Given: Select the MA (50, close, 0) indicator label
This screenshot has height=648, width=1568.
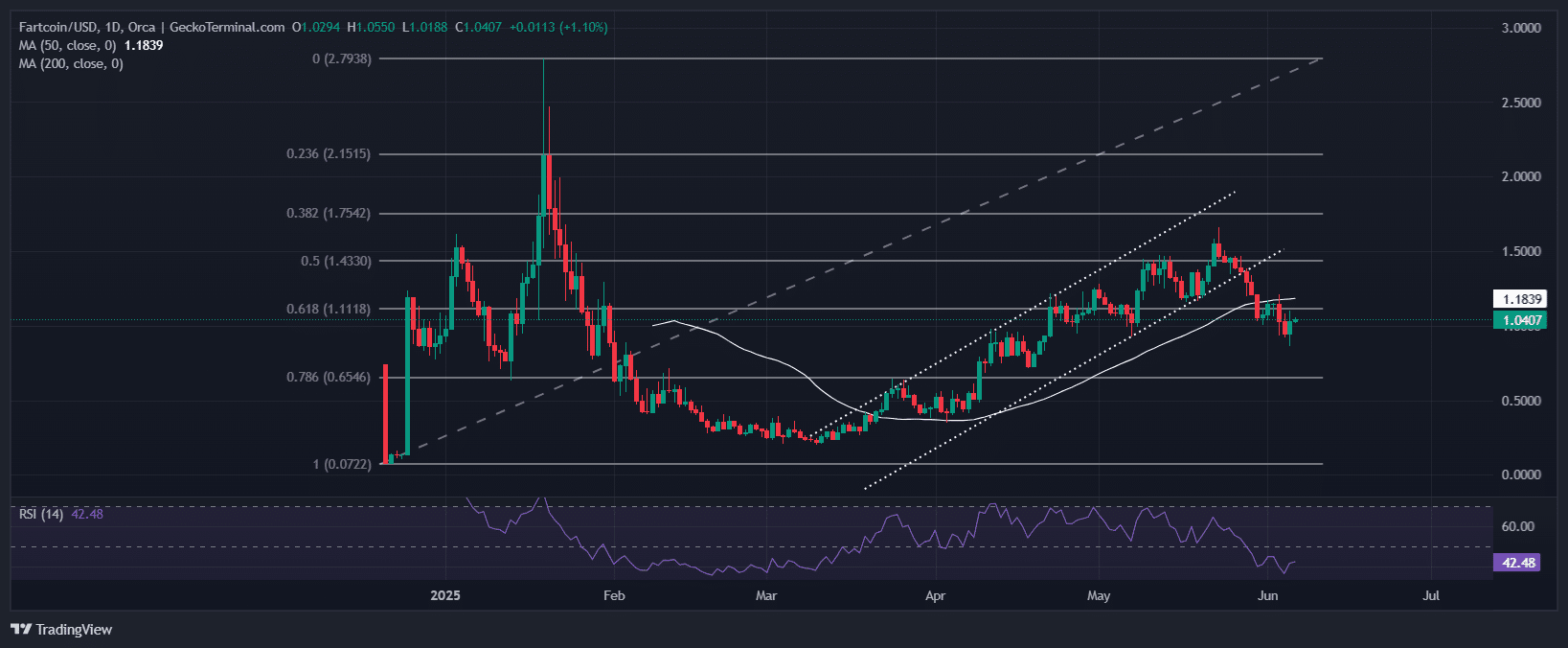Looking at the screenshot, I should tap(67, 45).
